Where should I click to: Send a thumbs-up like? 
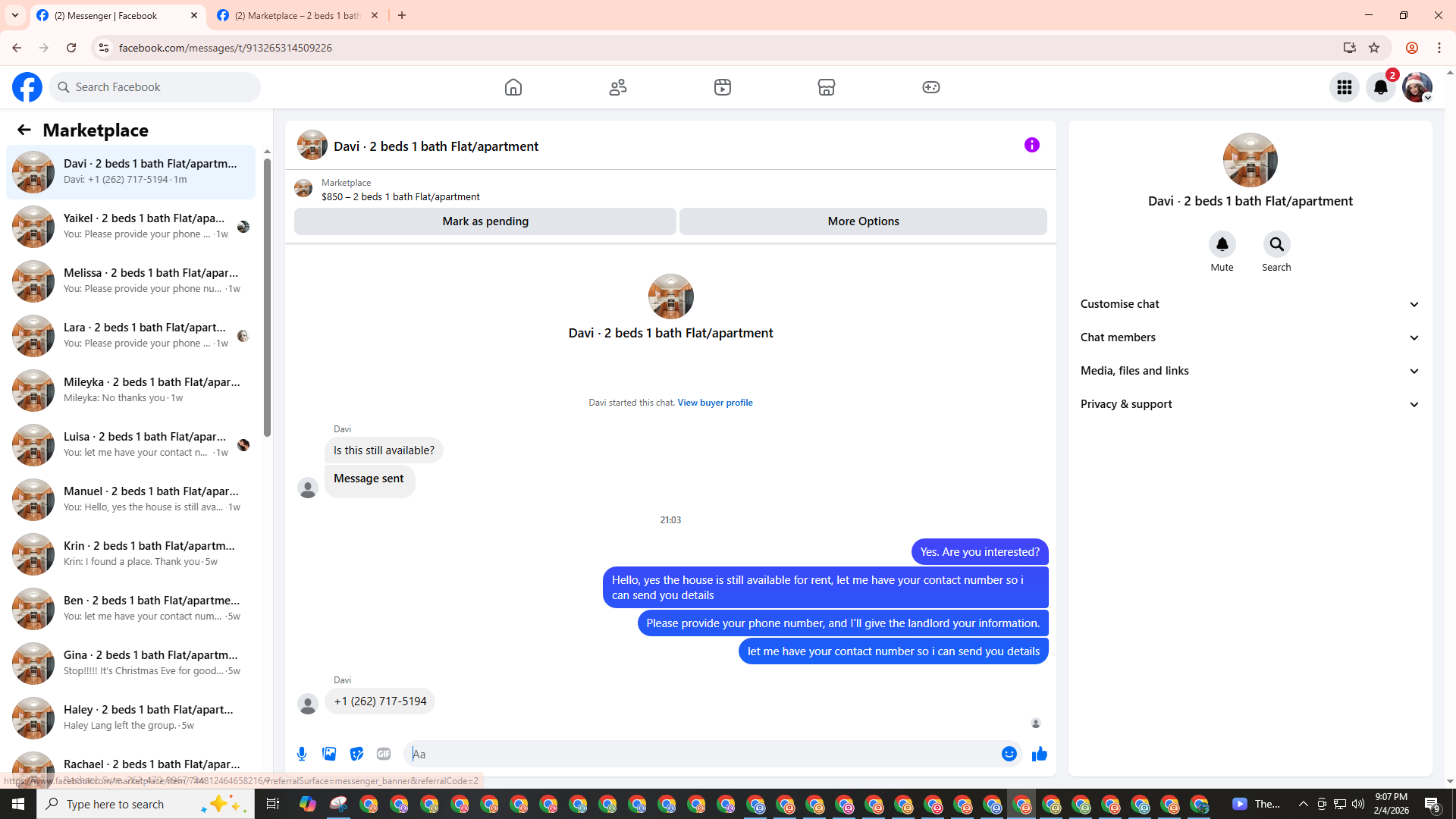(x=1039, y=754)
